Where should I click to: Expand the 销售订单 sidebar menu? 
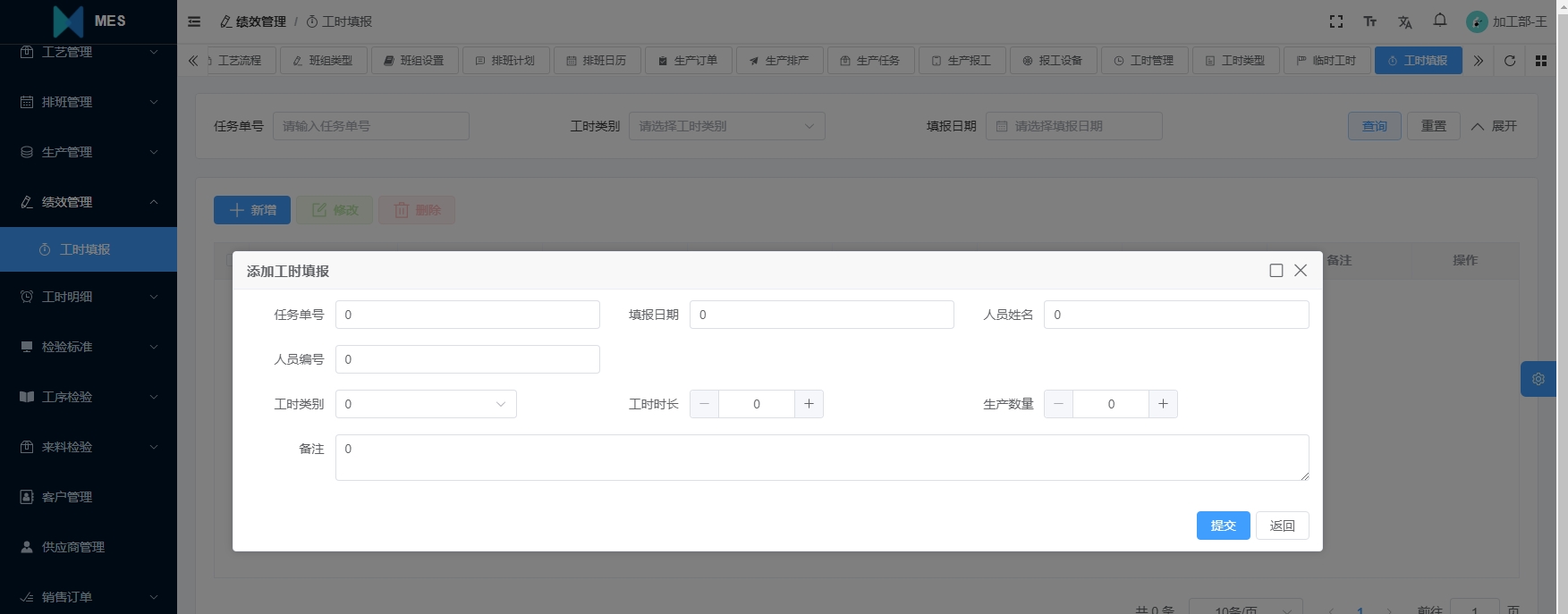[89, 597]
